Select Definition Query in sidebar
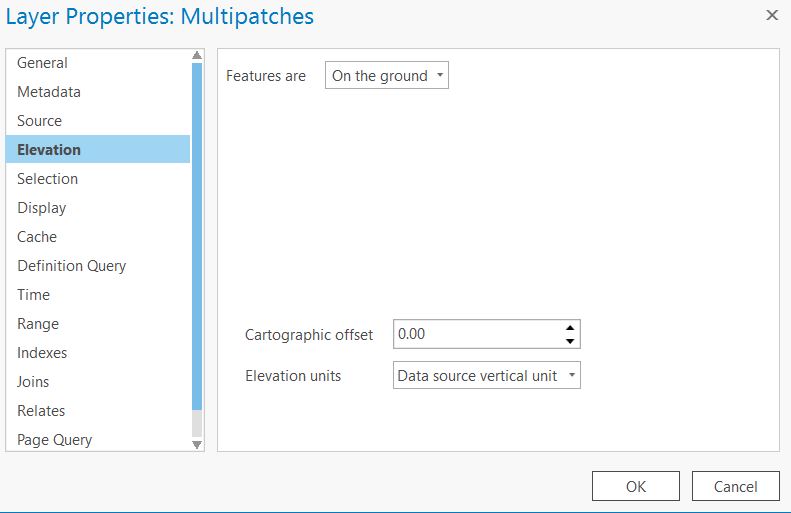The image size is (791, 513). pos(71,266)
